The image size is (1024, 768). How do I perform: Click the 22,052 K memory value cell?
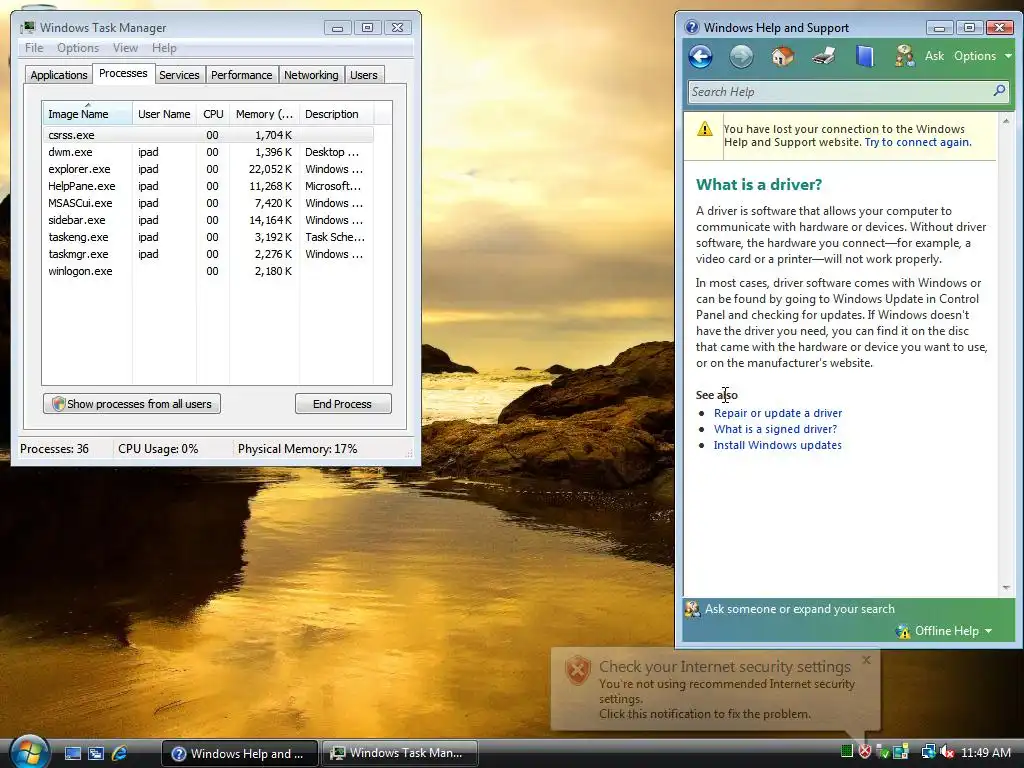click(270, 169)
